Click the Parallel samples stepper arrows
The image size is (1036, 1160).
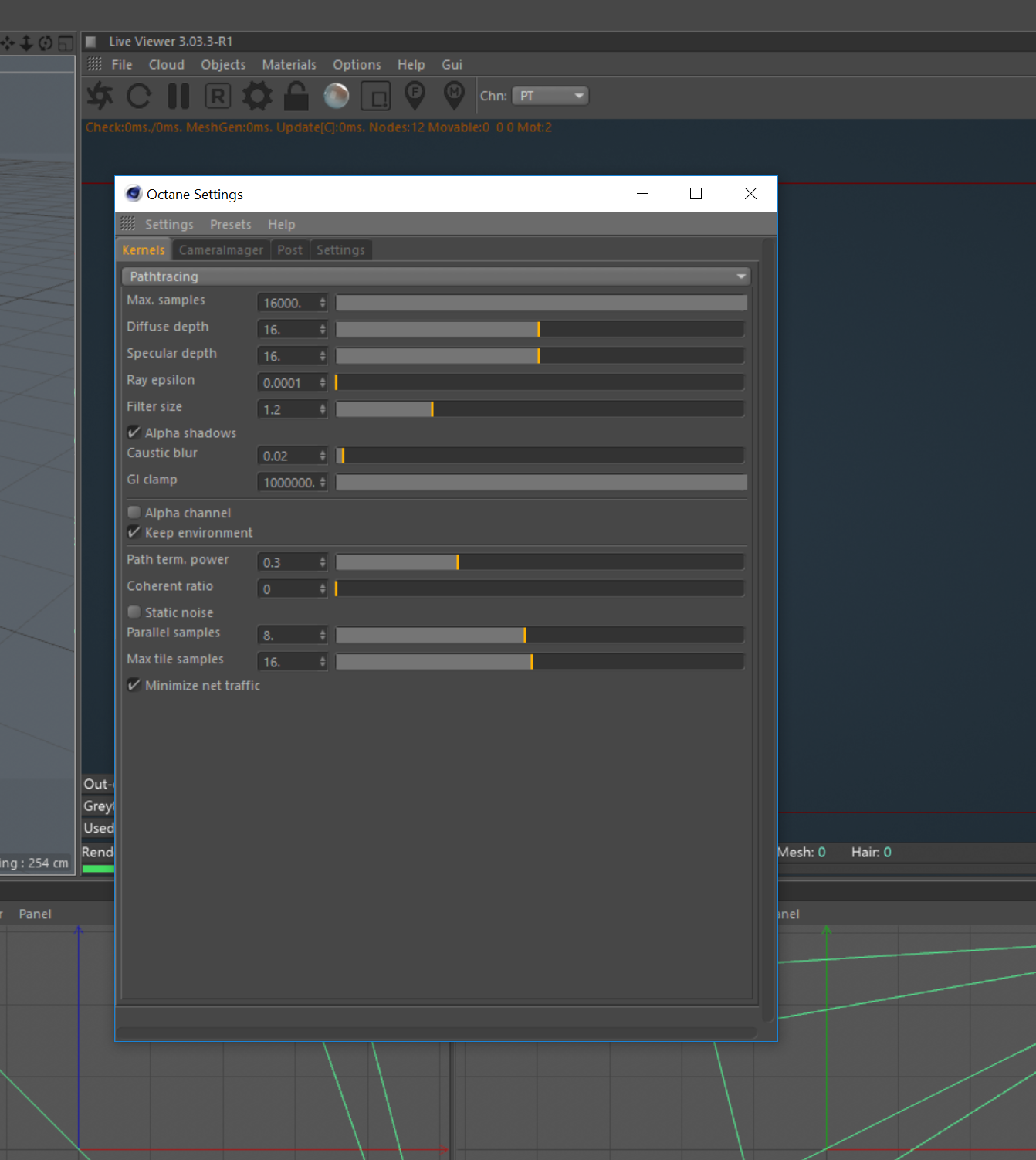[x=323, y=636]
